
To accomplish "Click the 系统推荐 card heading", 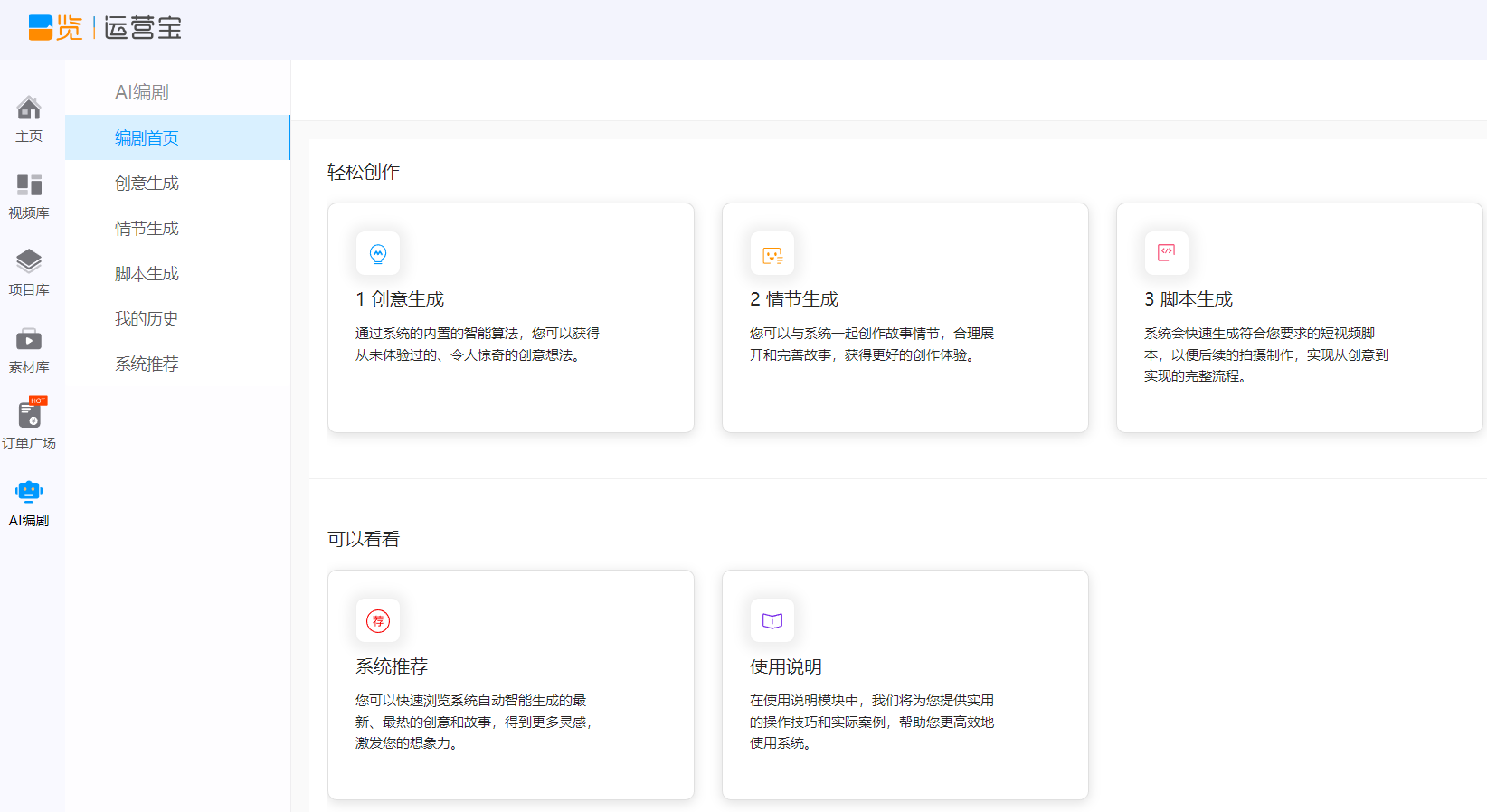I will coord(392,666).
